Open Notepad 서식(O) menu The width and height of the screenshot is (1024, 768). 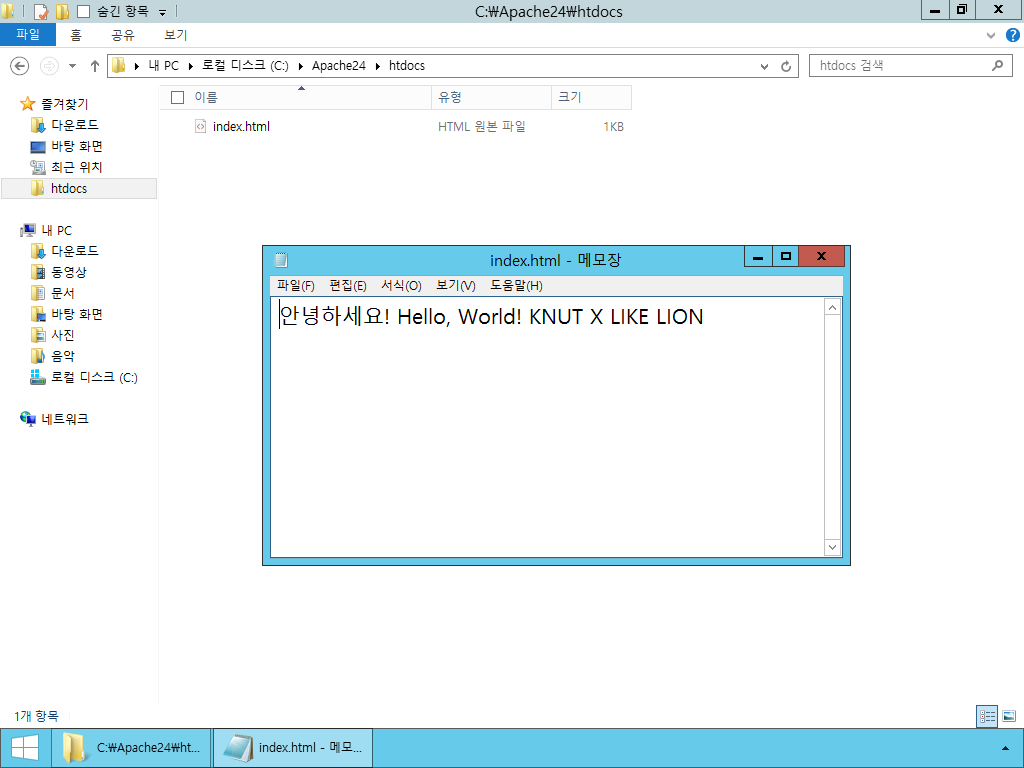point(401,286)
